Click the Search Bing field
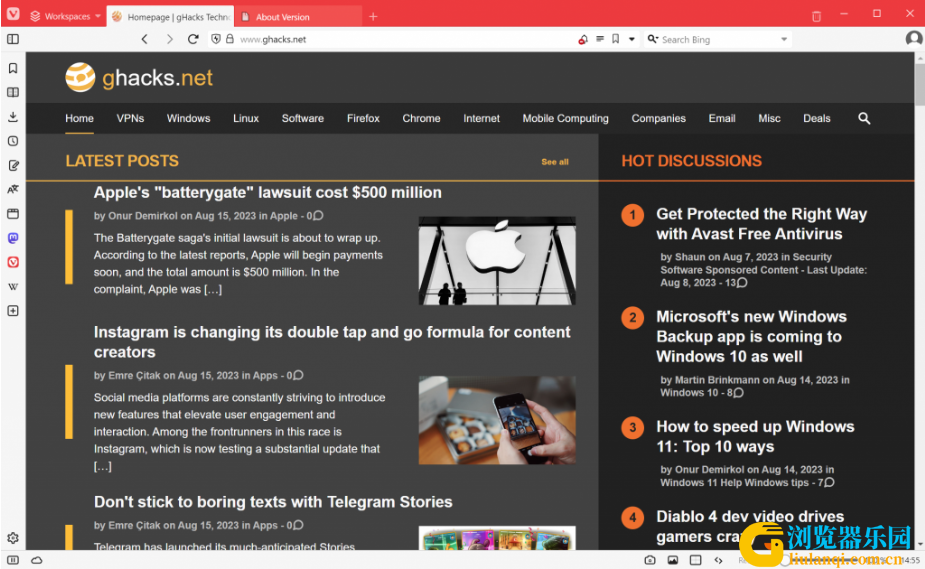 tap(719, 40)
